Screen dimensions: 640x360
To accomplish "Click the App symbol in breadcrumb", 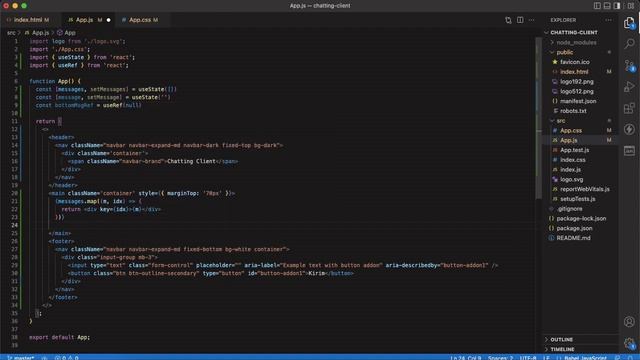I will [x=70, y=33].
